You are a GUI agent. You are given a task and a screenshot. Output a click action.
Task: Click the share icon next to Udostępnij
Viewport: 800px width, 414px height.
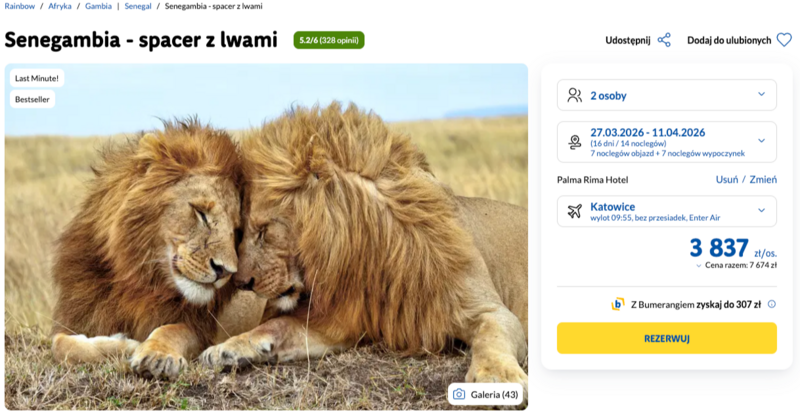(664, 41)
